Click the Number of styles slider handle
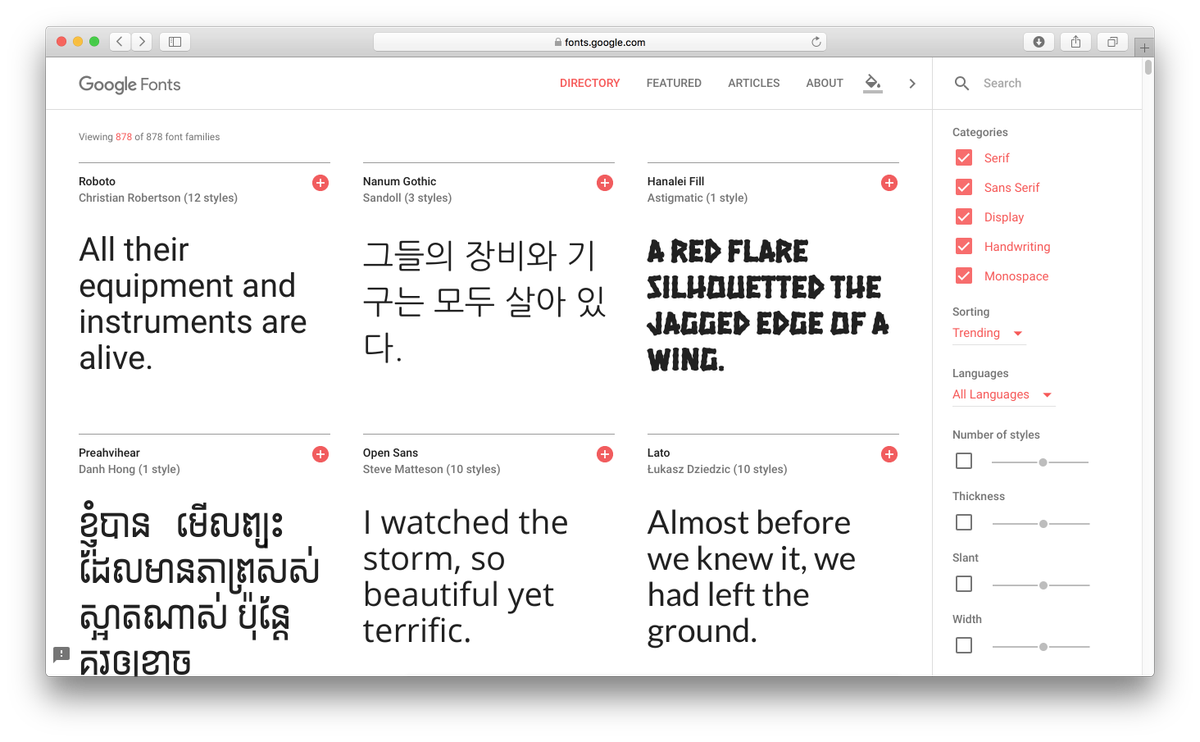 (1043, 462)
